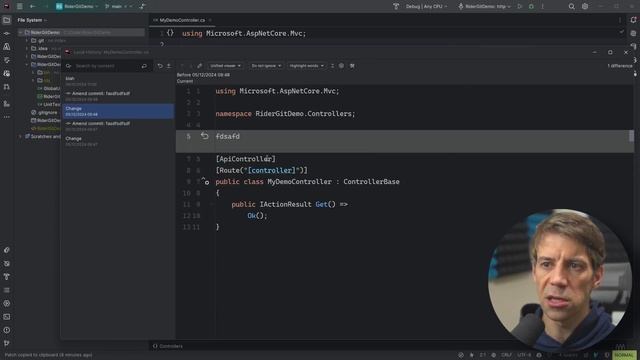Open the main hamburger menu
The width and height of the screenshot is (640, 360).
20,7
